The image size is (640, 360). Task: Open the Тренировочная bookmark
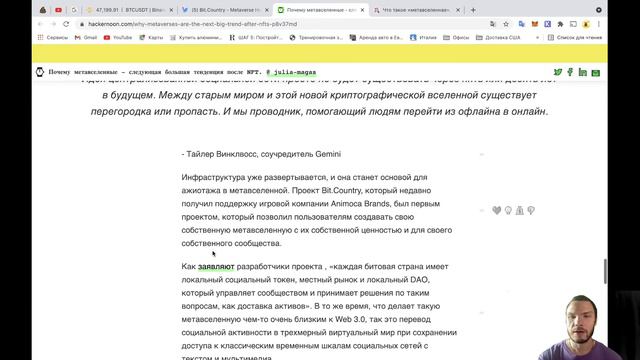click(316, 38)
